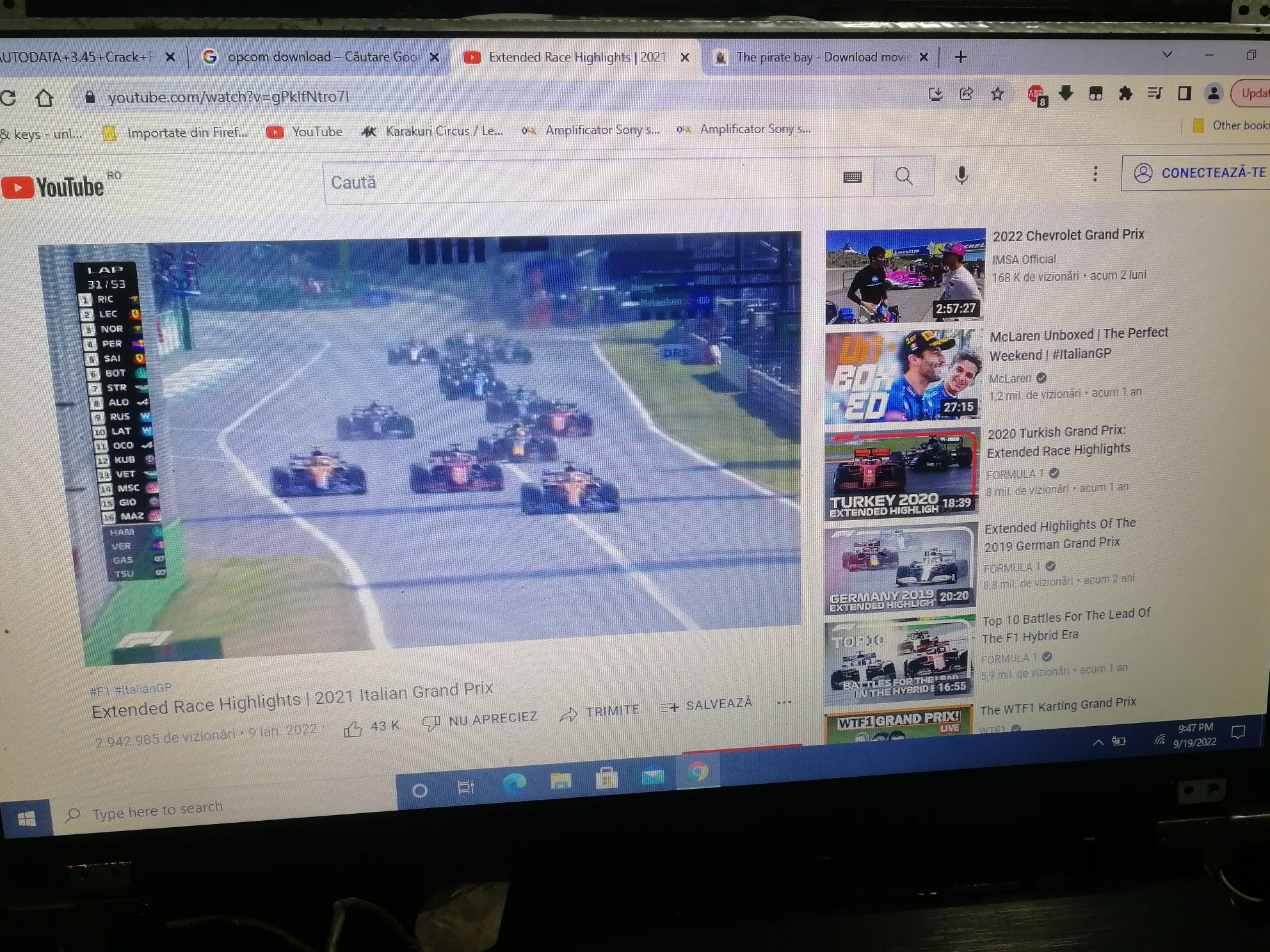This screenshot has width=1270, height=952.
Task: Open Mail app from taskbar
Action: (652, 775)
